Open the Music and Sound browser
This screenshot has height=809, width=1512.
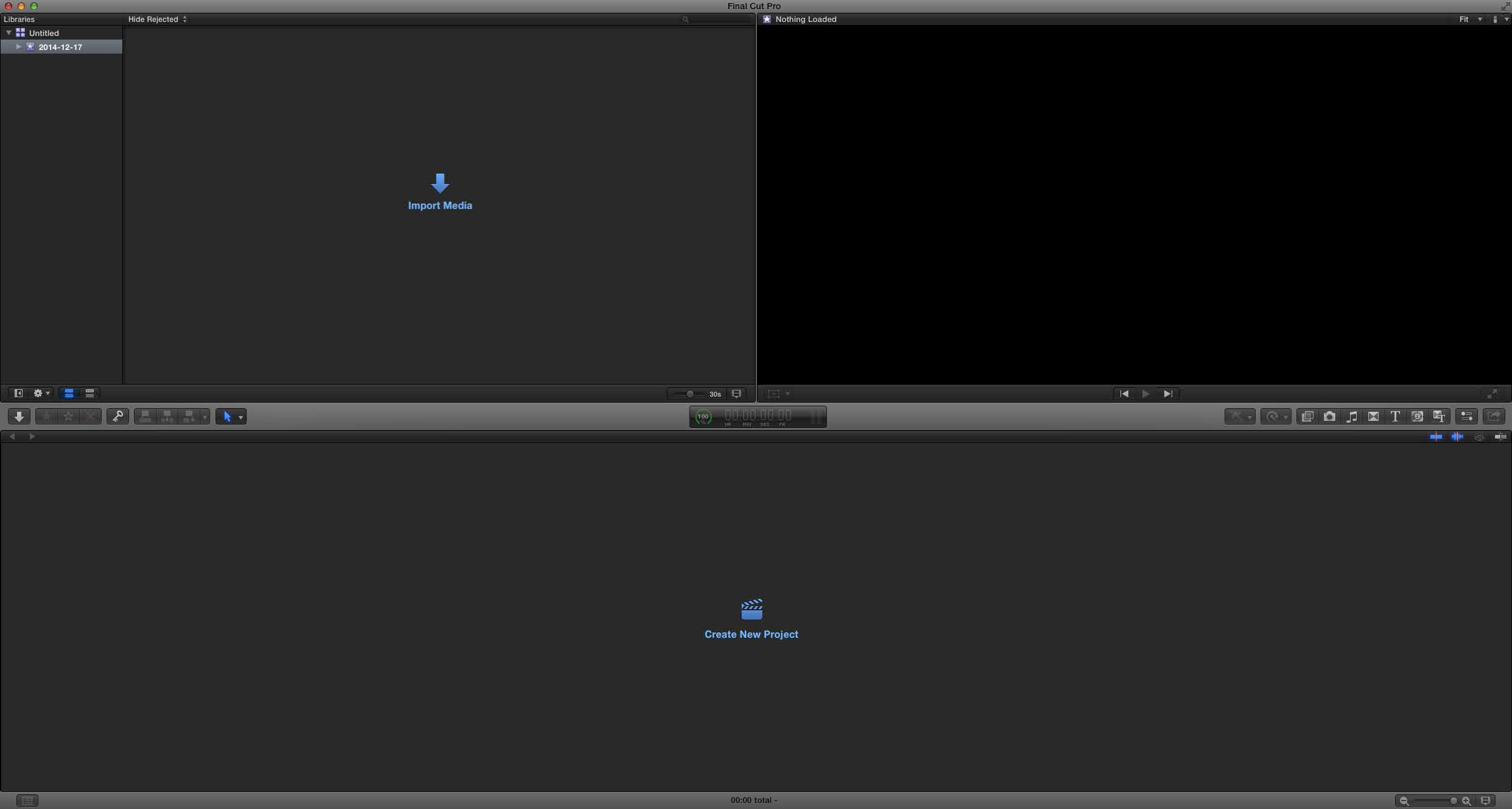coord(1351,417)
